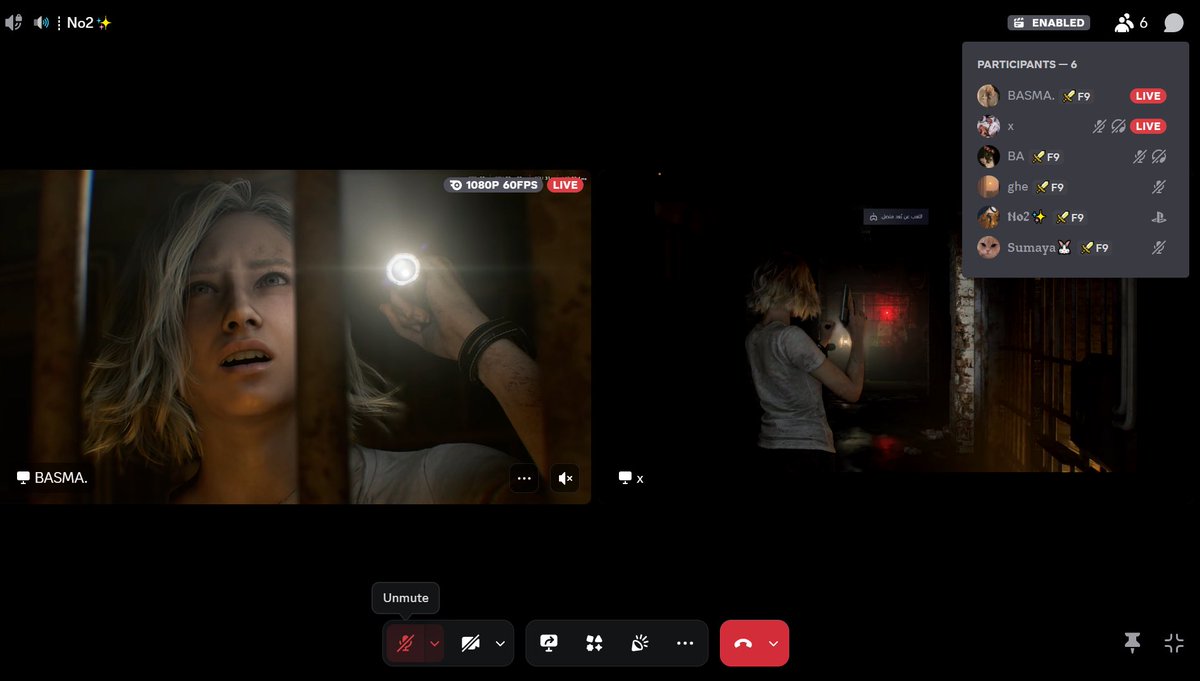
Task: Click user x's avatar in participants
Action: tap(988, 126)
